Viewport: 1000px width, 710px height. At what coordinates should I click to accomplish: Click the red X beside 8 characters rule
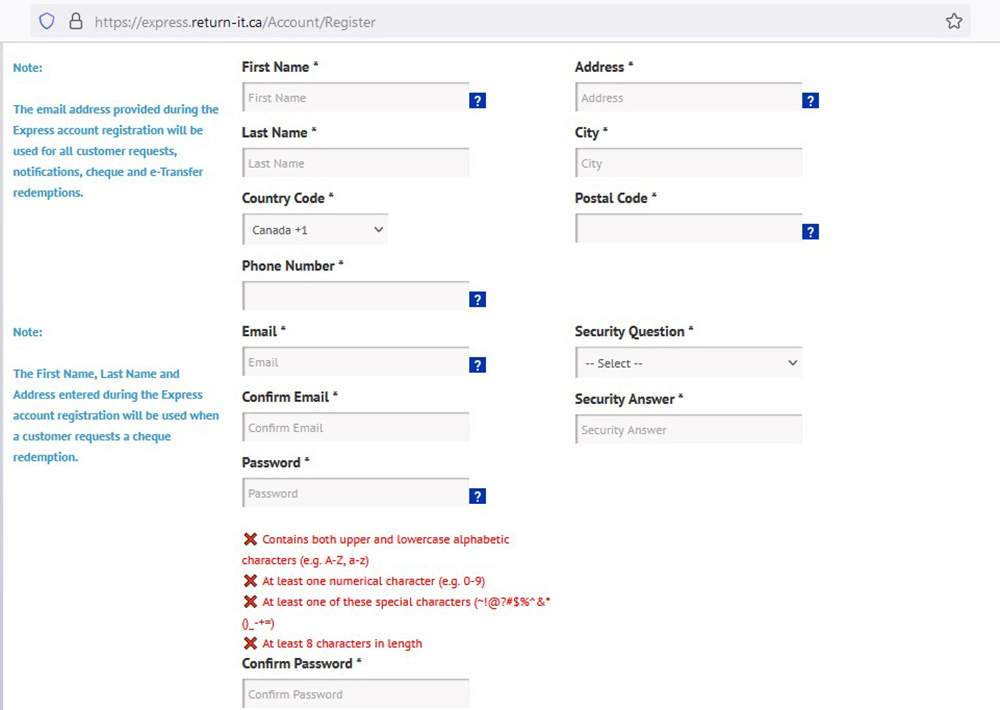point(250,643)
